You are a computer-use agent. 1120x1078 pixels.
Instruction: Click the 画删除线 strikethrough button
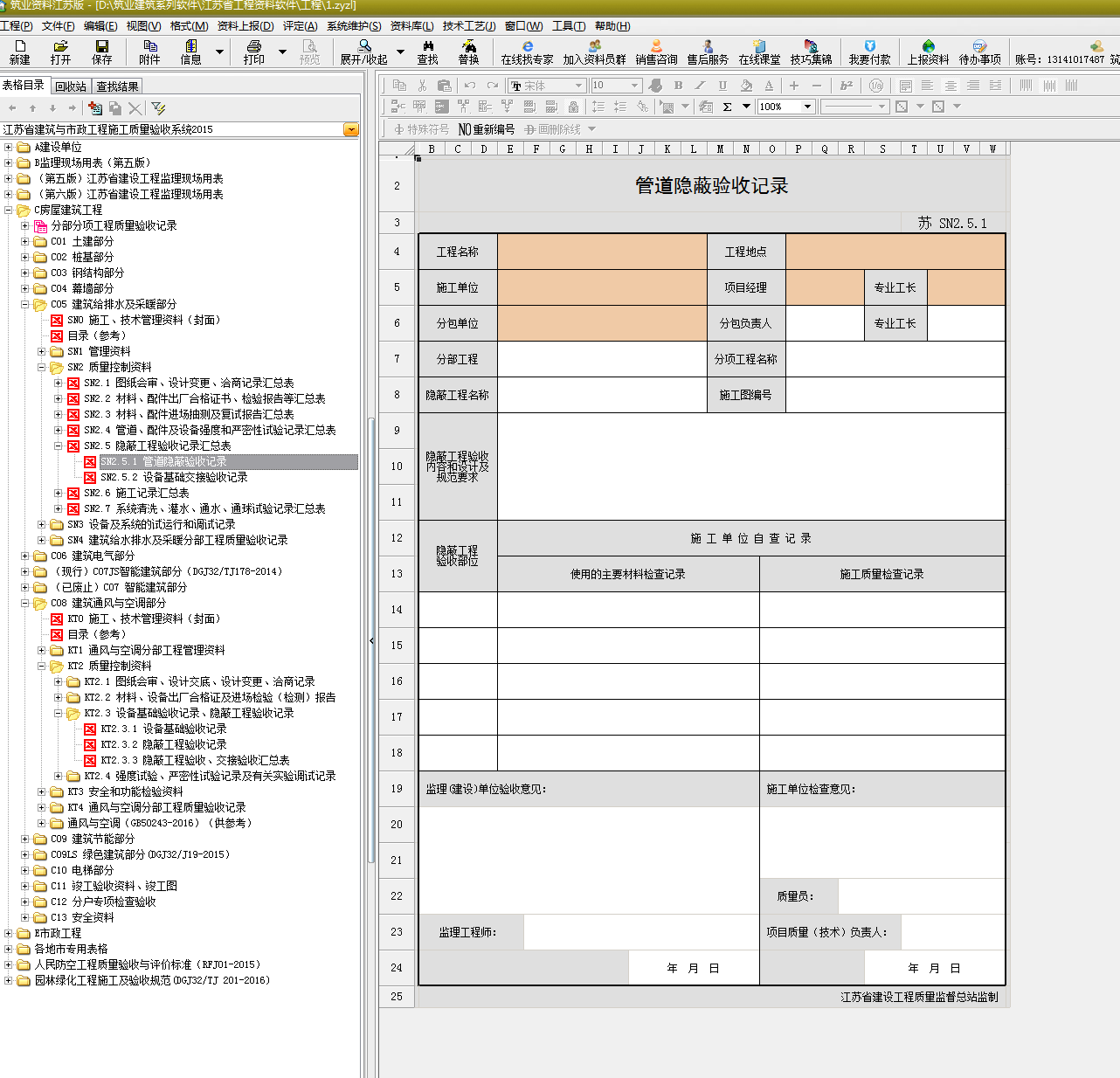(552, 129)
